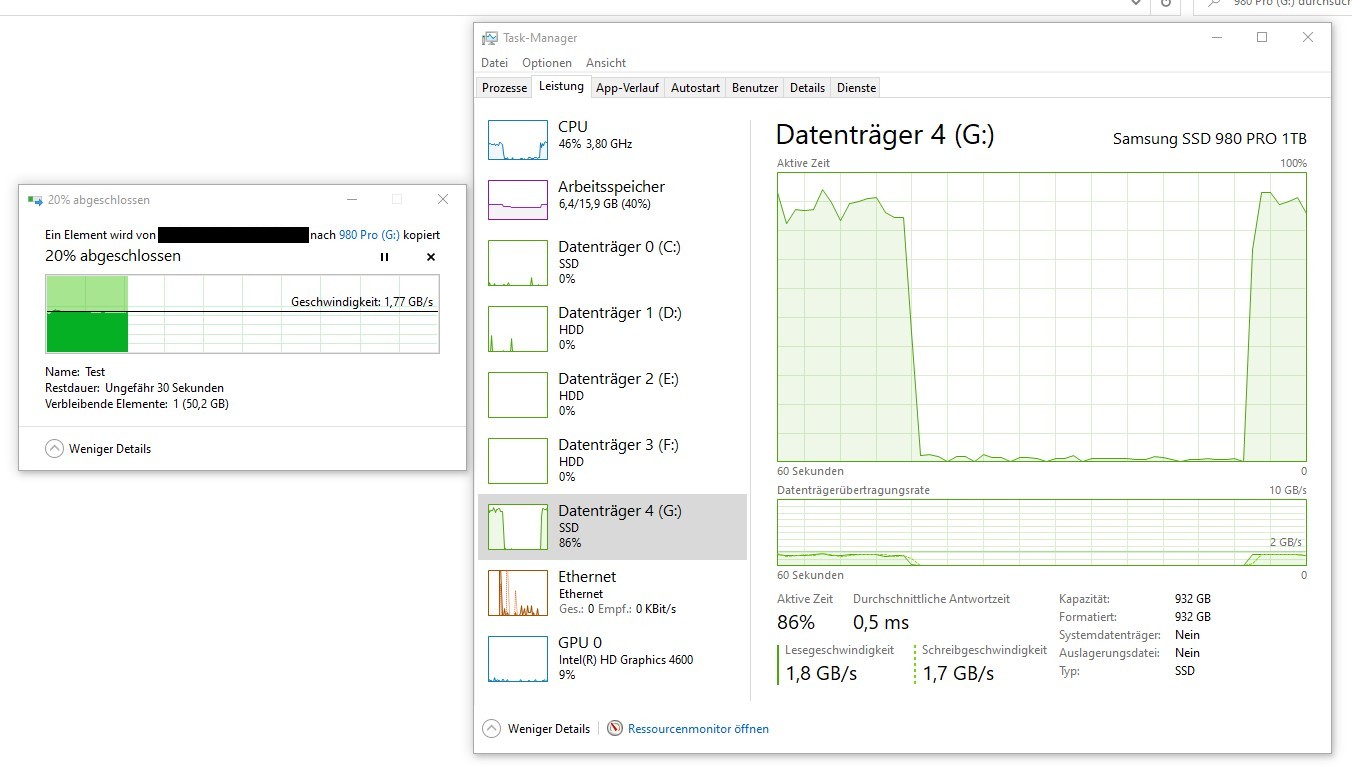
Task: Select the GPU 0 graph thumbnail
Action: point(517,659)
